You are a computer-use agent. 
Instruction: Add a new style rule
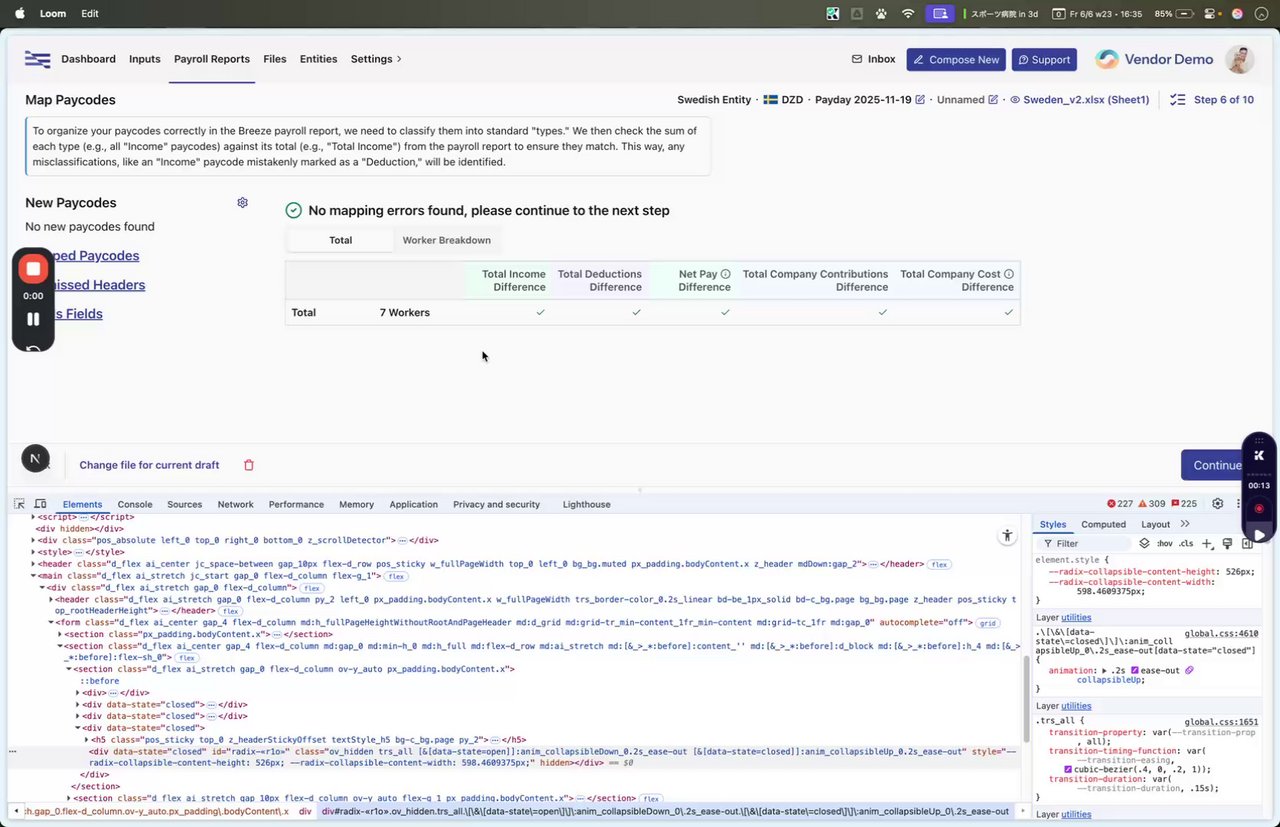[x=1207, y=544]
